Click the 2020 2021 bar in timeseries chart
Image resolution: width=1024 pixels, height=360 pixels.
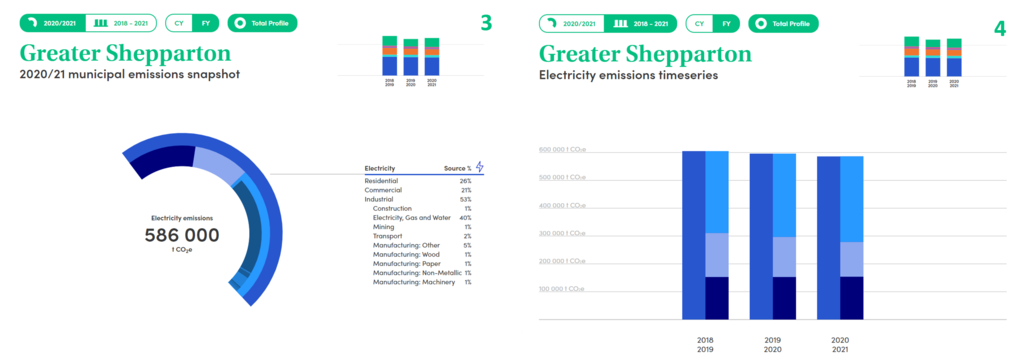pyautogui.click(x=840, y=238)
